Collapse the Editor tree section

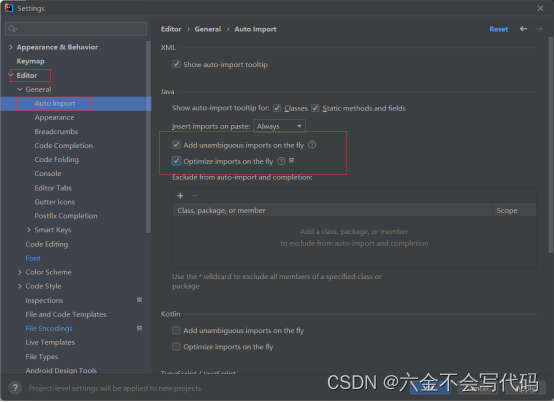pyautogui.click(x=11, y=75)
